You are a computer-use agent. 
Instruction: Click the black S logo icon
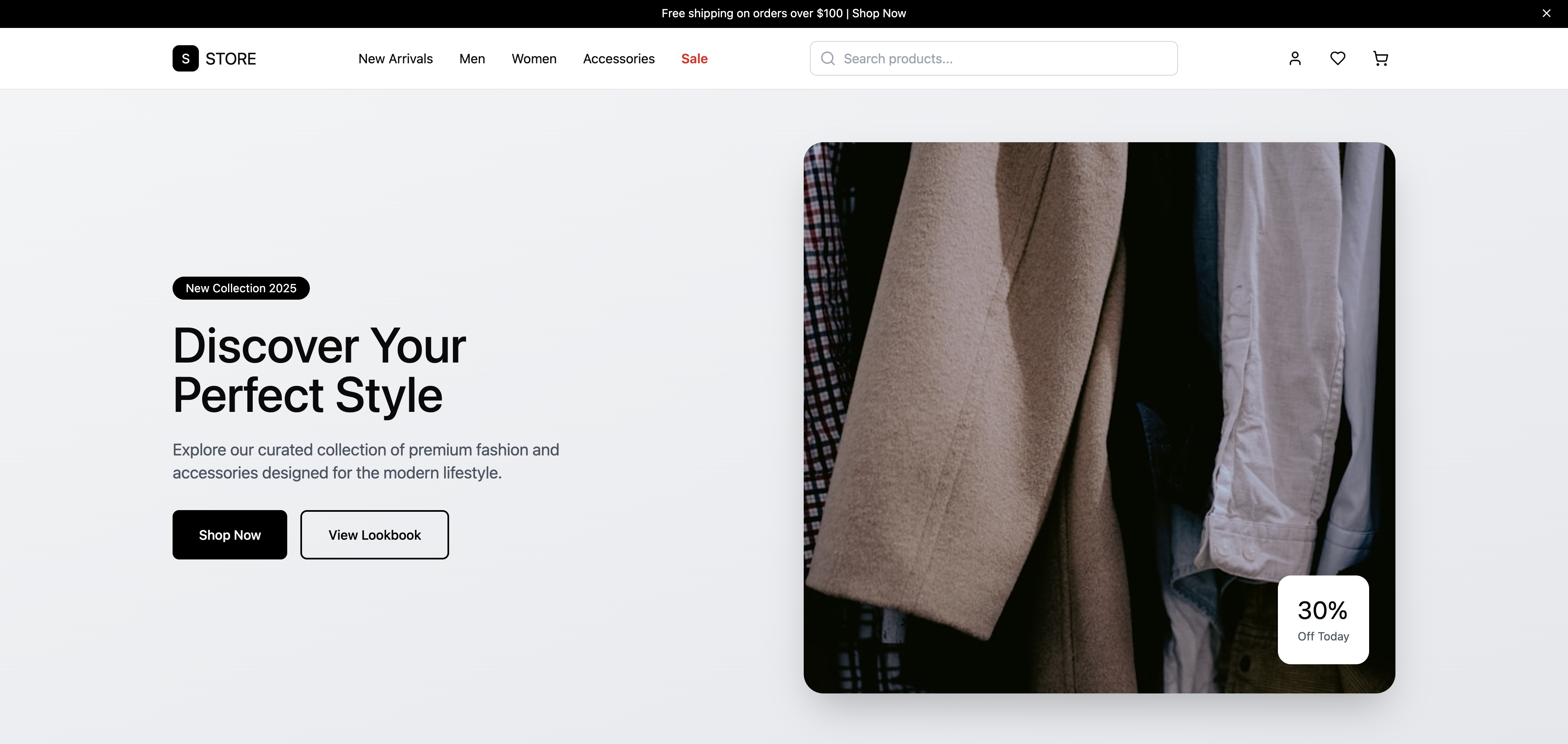coord(185,58)
